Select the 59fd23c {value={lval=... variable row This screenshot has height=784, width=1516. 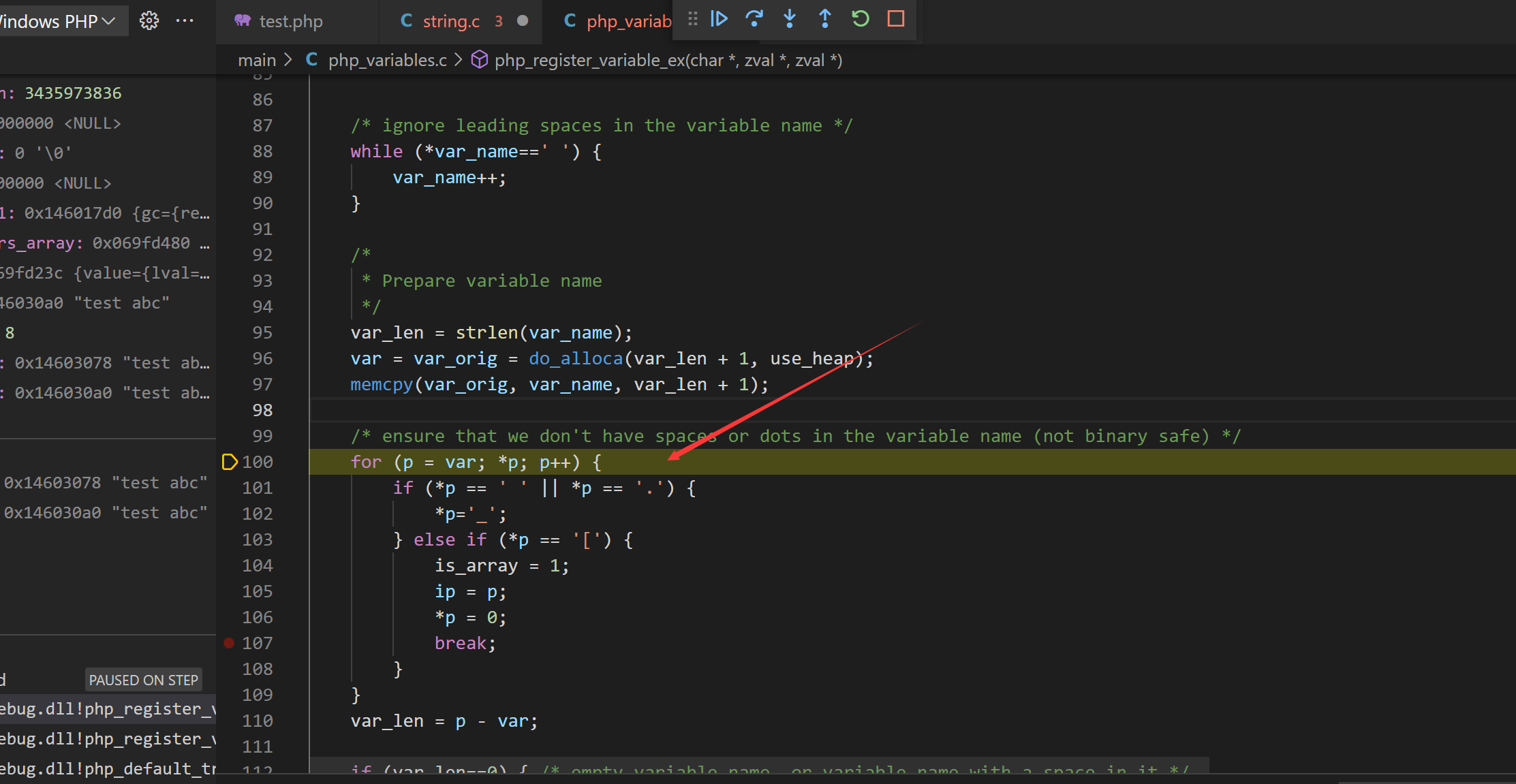coord(108,273)
